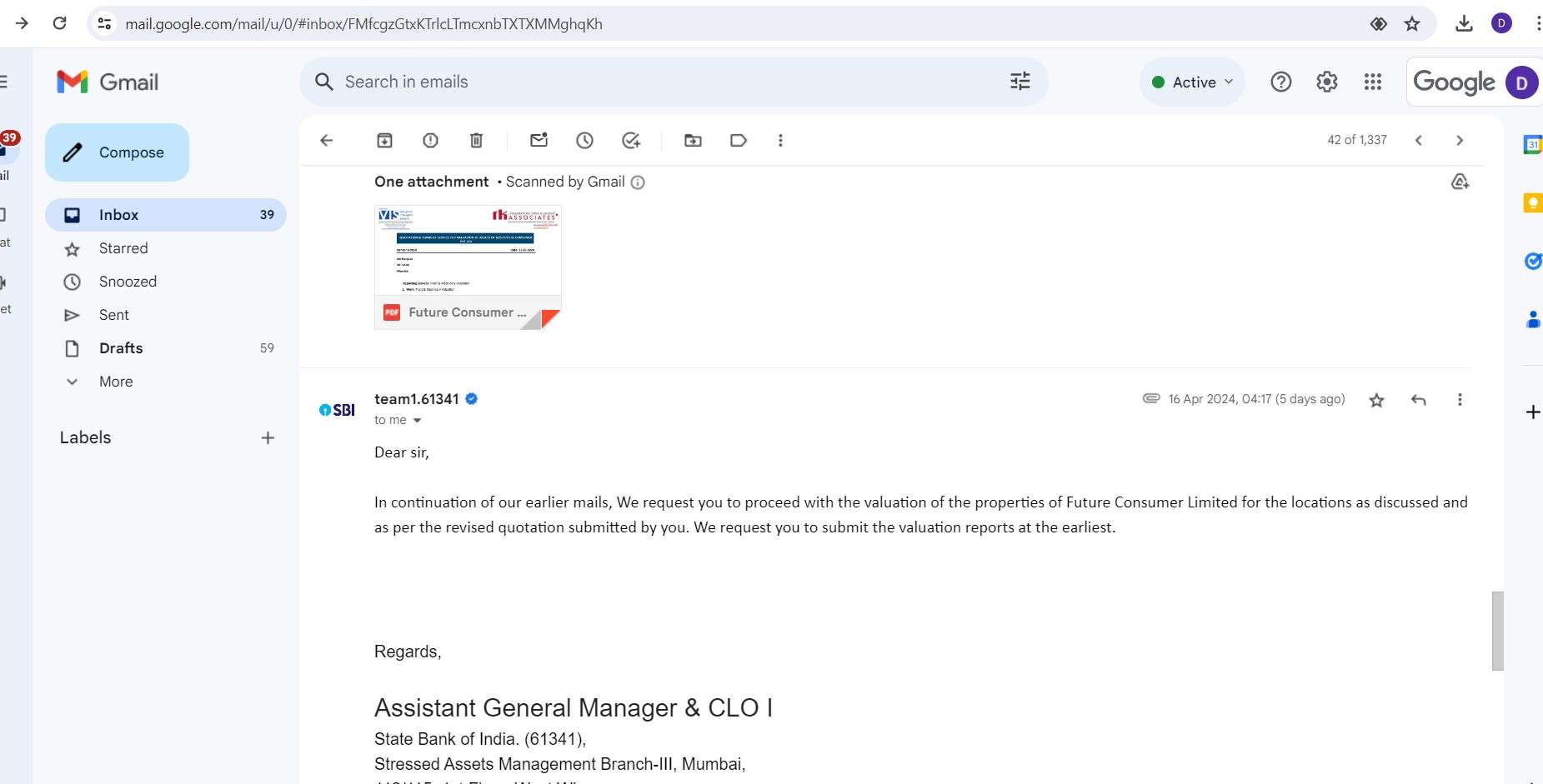
Task: Open the Active status dropdown
Action: click(x=1192, y=82)
